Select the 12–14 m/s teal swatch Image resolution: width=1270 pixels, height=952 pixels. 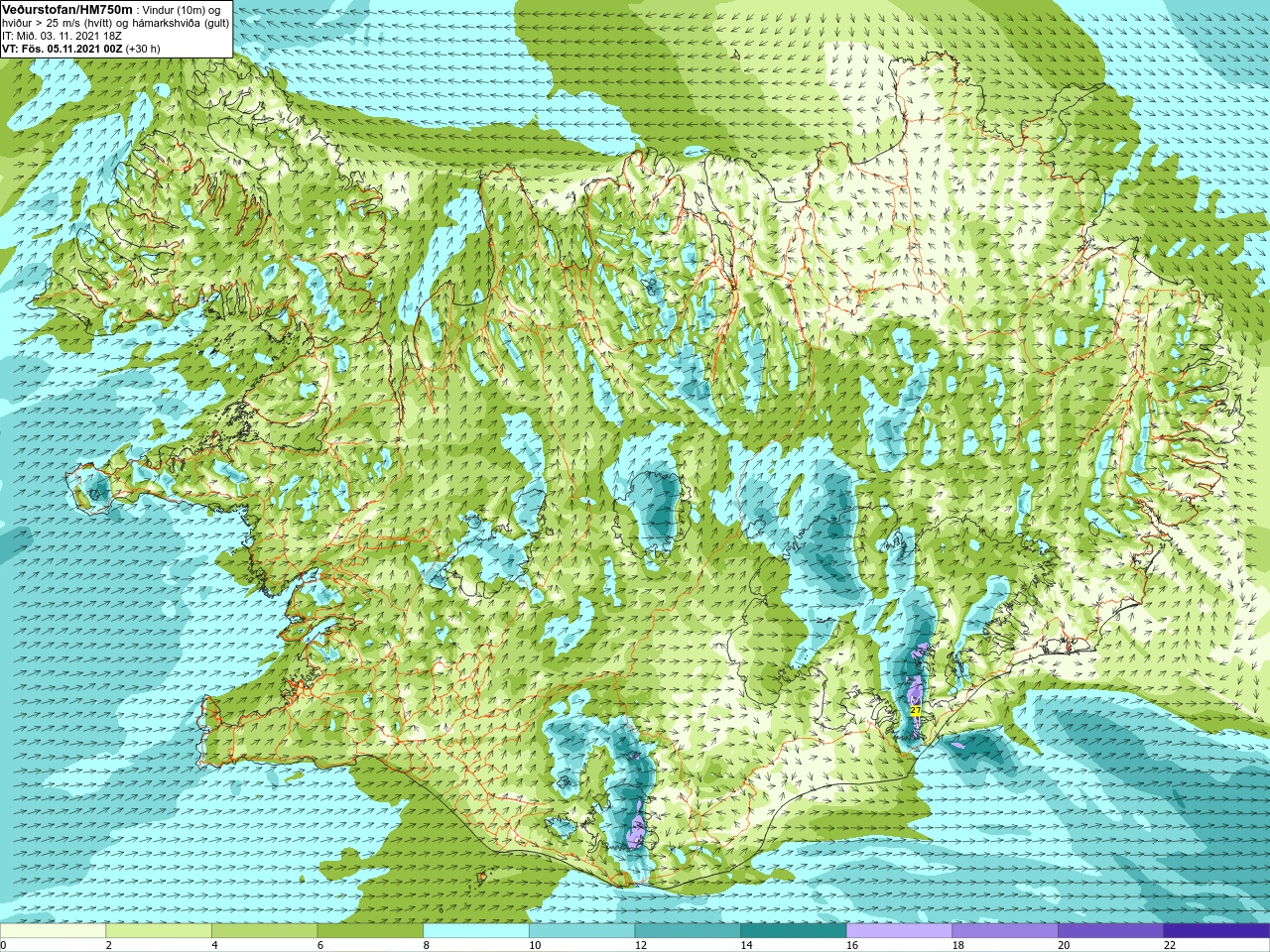click(688, 931)
